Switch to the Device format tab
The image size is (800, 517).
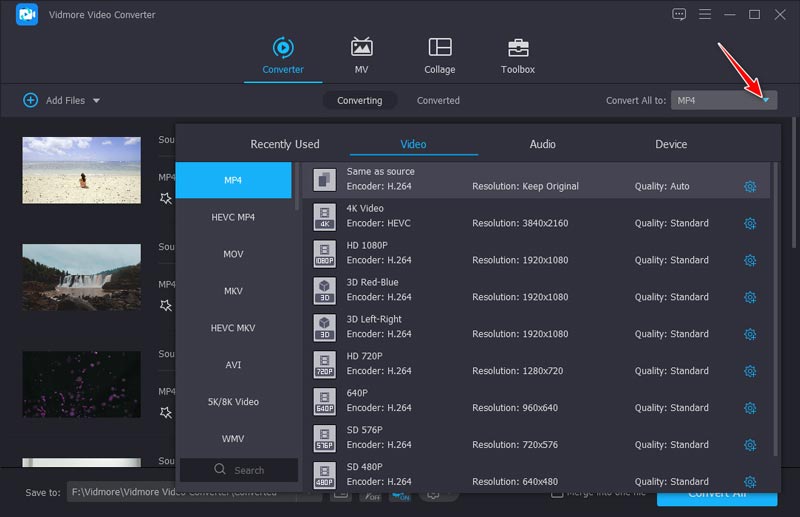point(670,144)
